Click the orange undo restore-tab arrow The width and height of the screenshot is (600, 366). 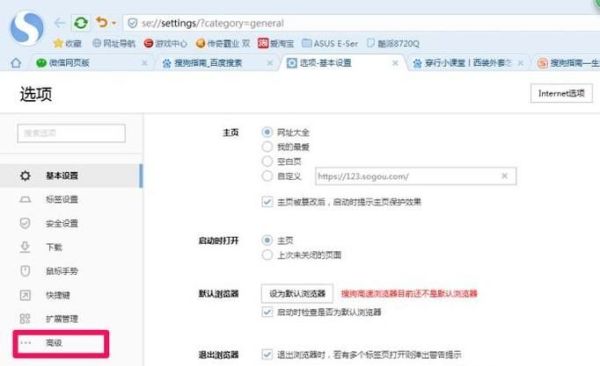point(102,22)
